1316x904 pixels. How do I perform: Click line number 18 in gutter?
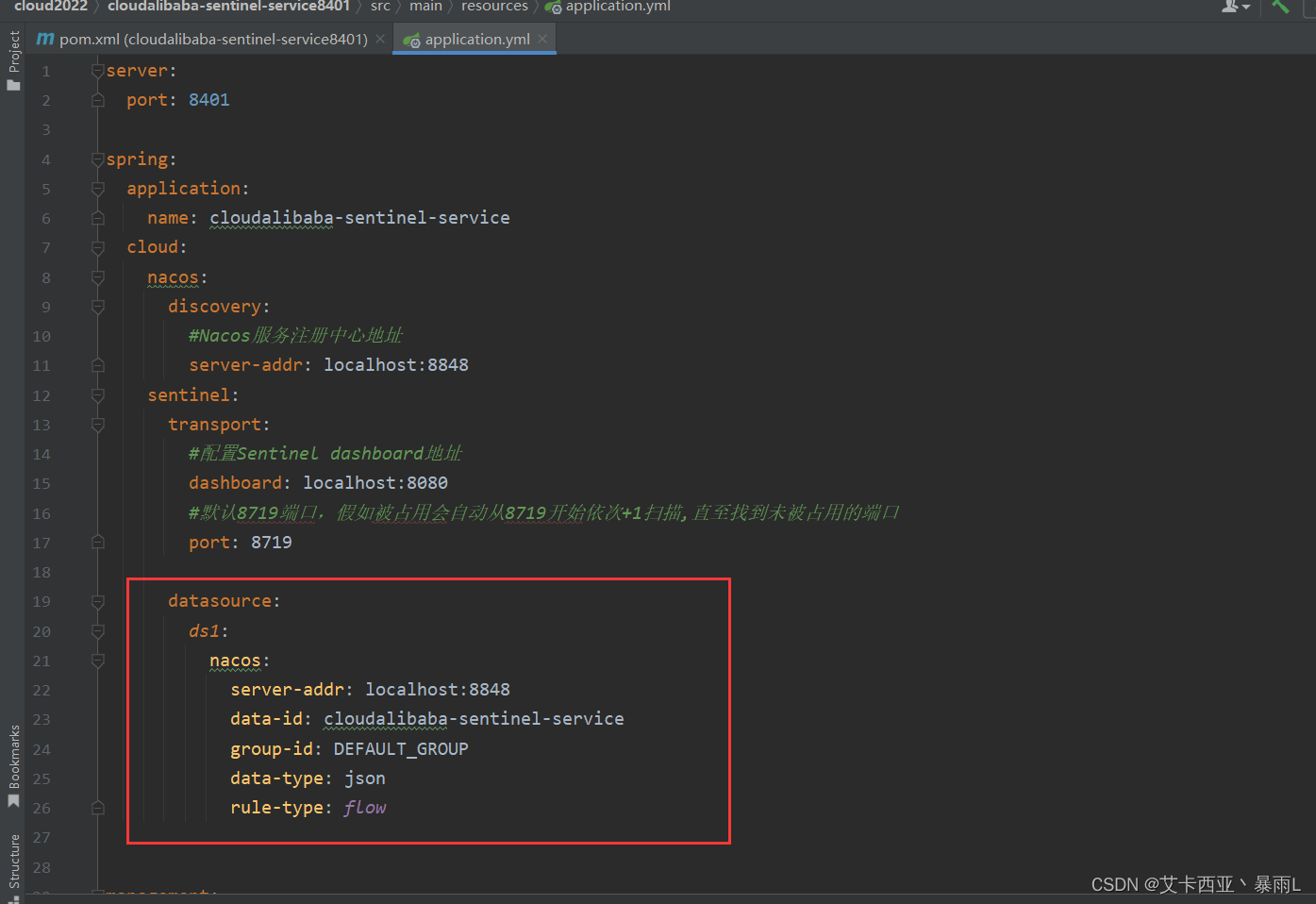point(42,572)
